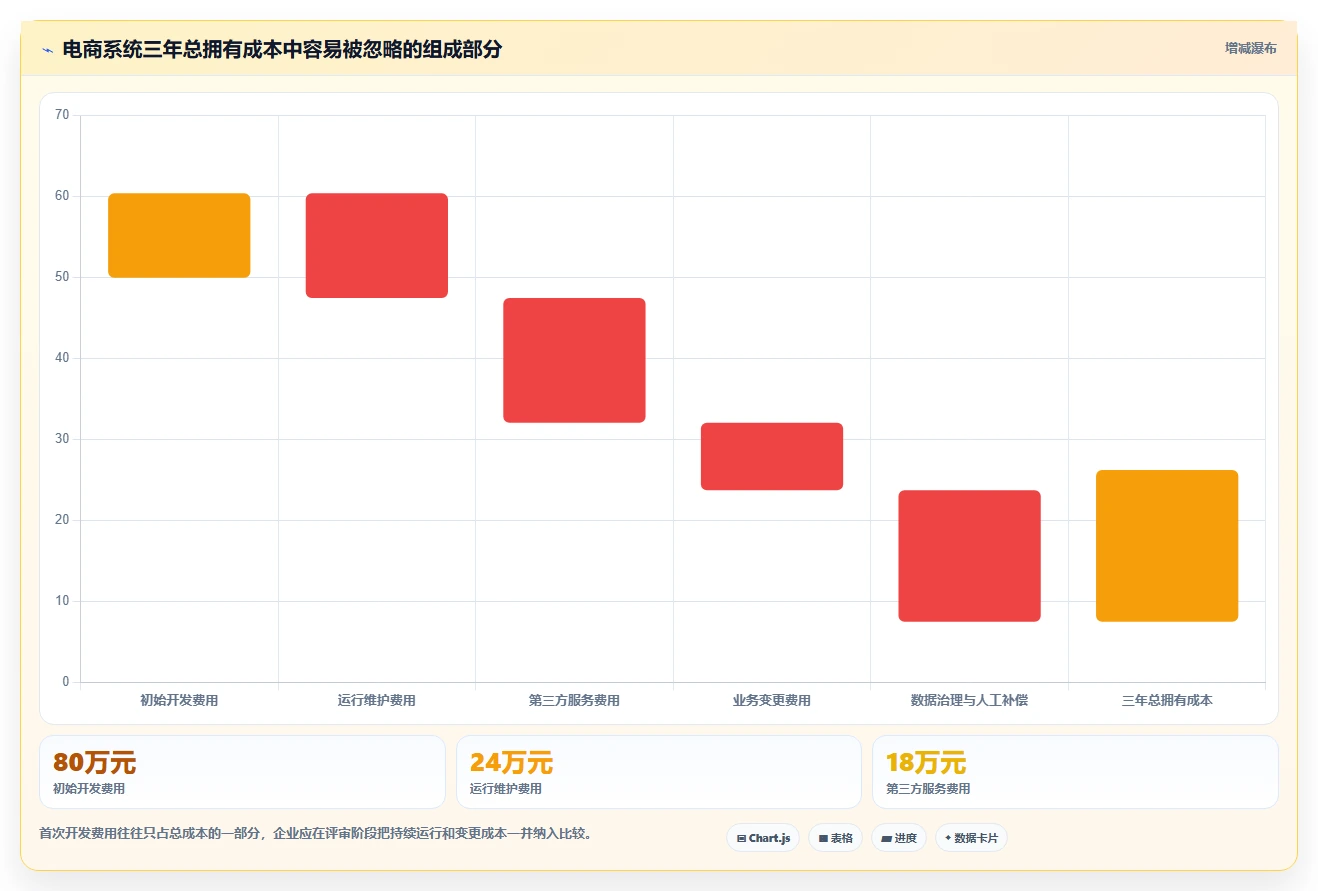Click y-axis value 30

tap(62, 439)
